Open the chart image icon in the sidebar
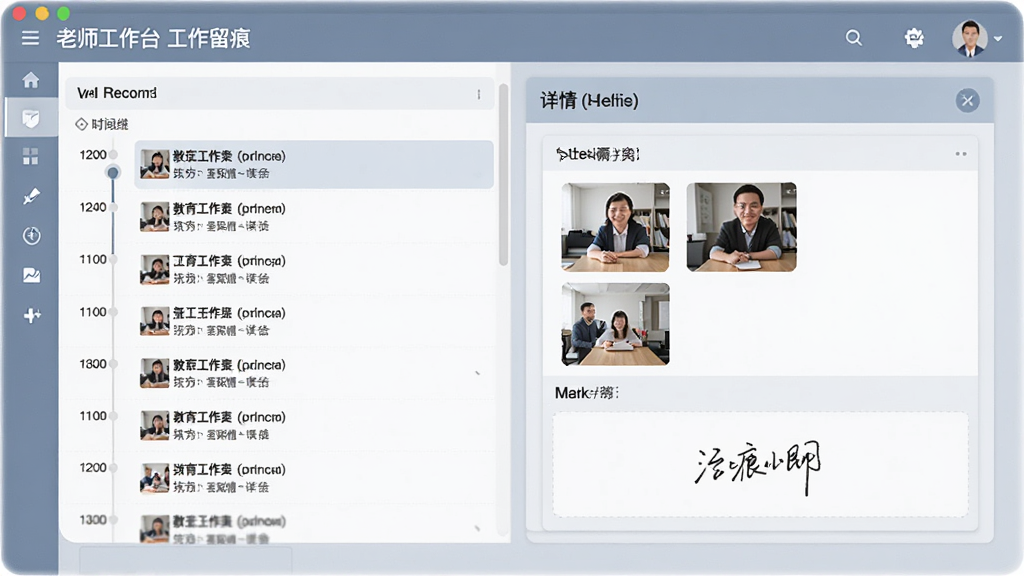 (x=31, y=276)
